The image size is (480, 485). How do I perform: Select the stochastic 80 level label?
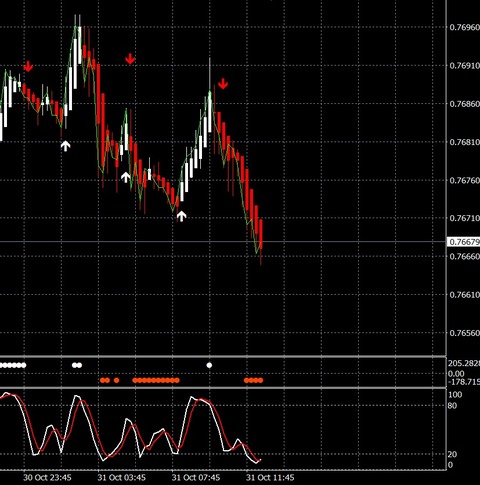pos(452,406)
